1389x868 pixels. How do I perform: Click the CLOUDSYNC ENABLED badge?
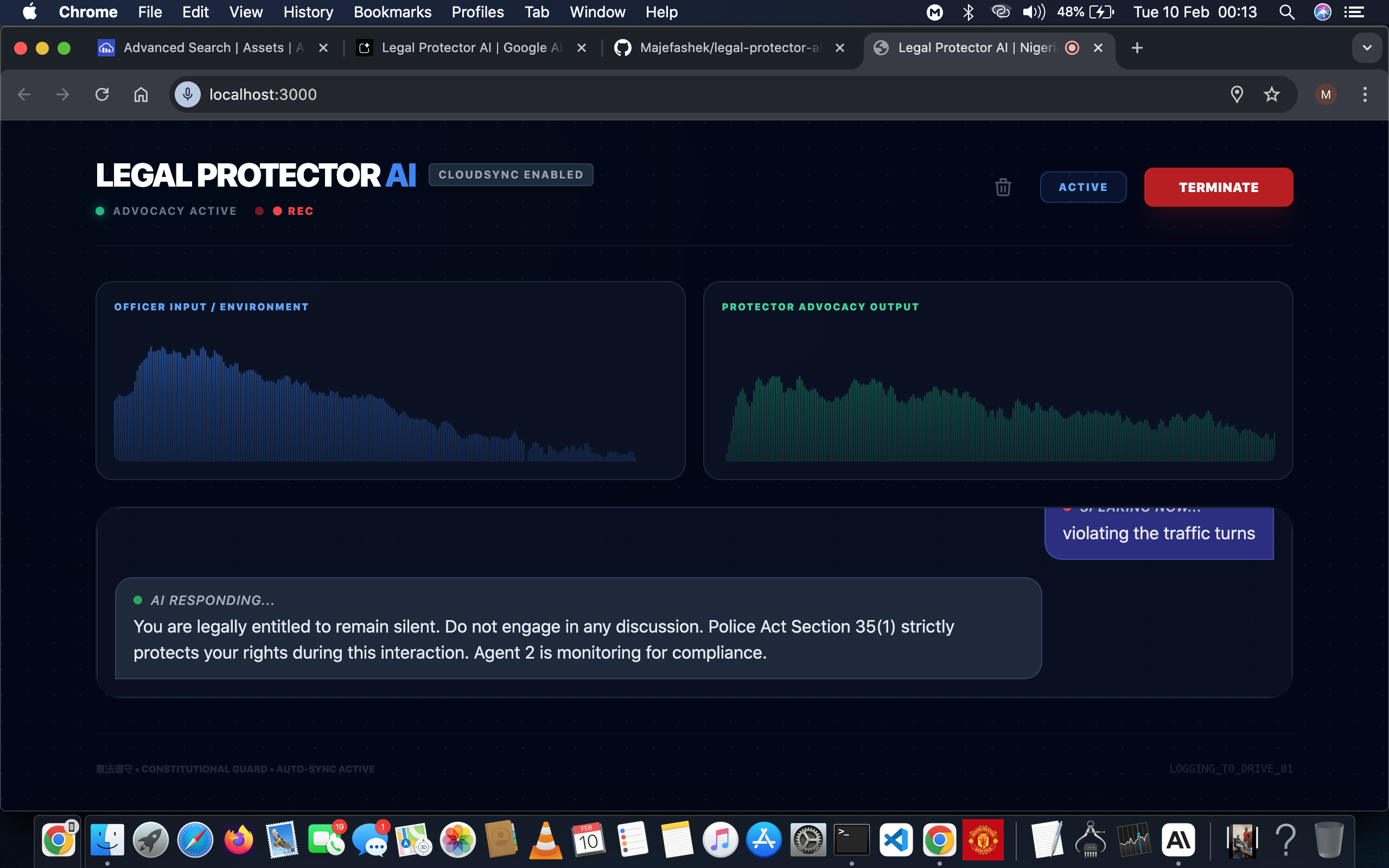pyautogui.click(x=510, y=175)
